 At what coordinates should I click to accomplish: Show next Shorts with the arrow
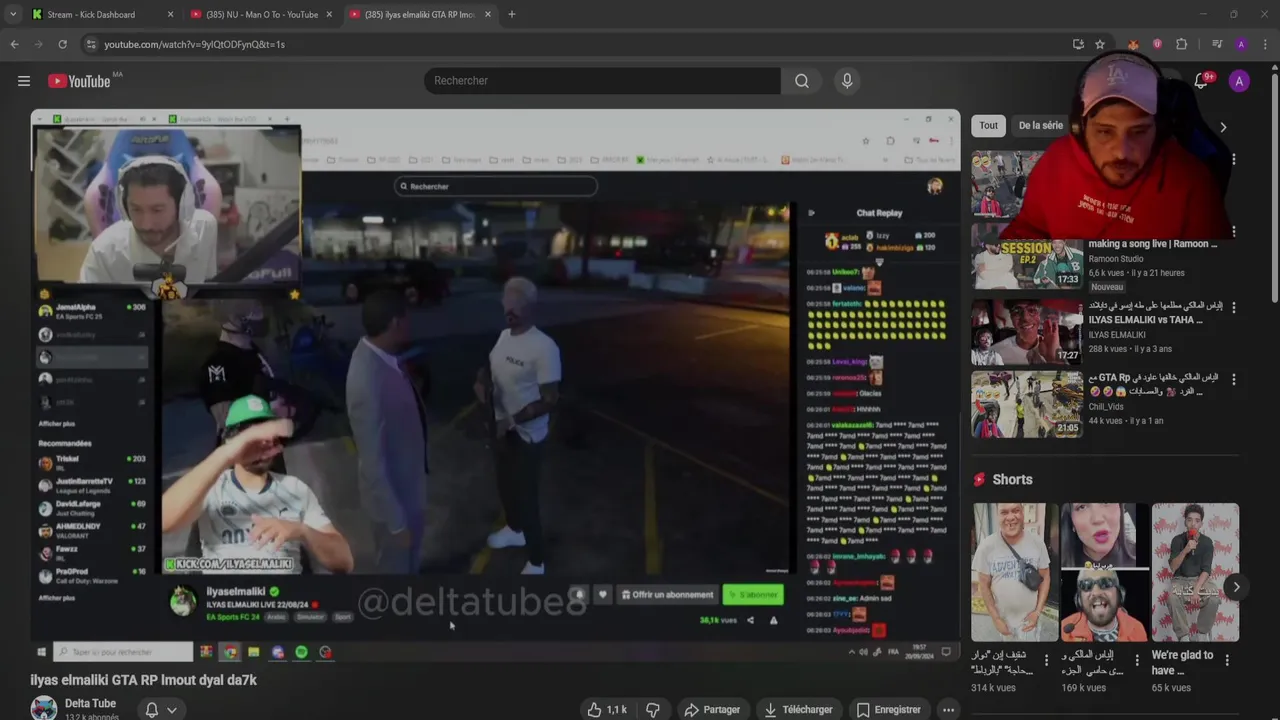(x=1236, y=587)
